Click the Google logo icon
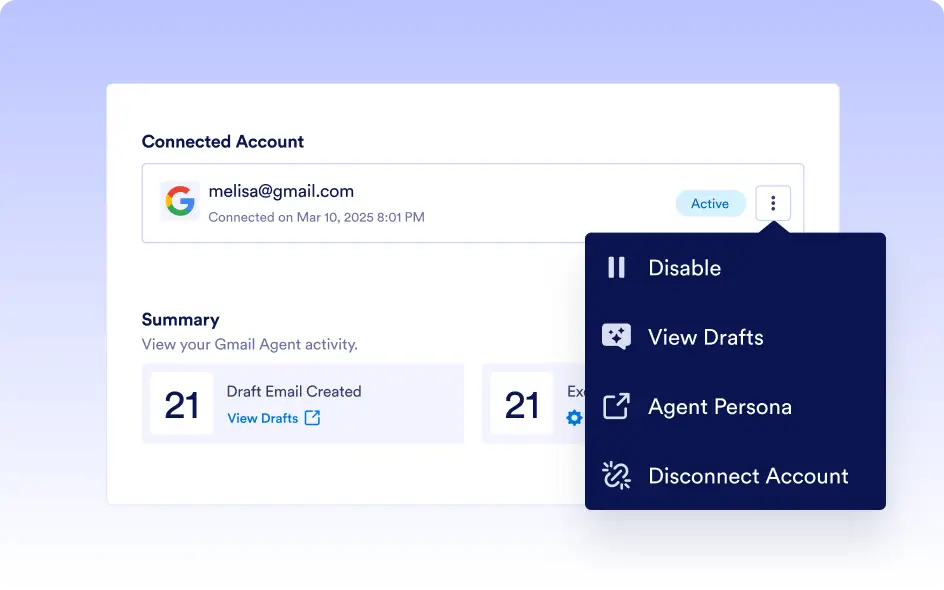Image resolution: width=944 pixels, height=590 pixels. pos(180,200)
